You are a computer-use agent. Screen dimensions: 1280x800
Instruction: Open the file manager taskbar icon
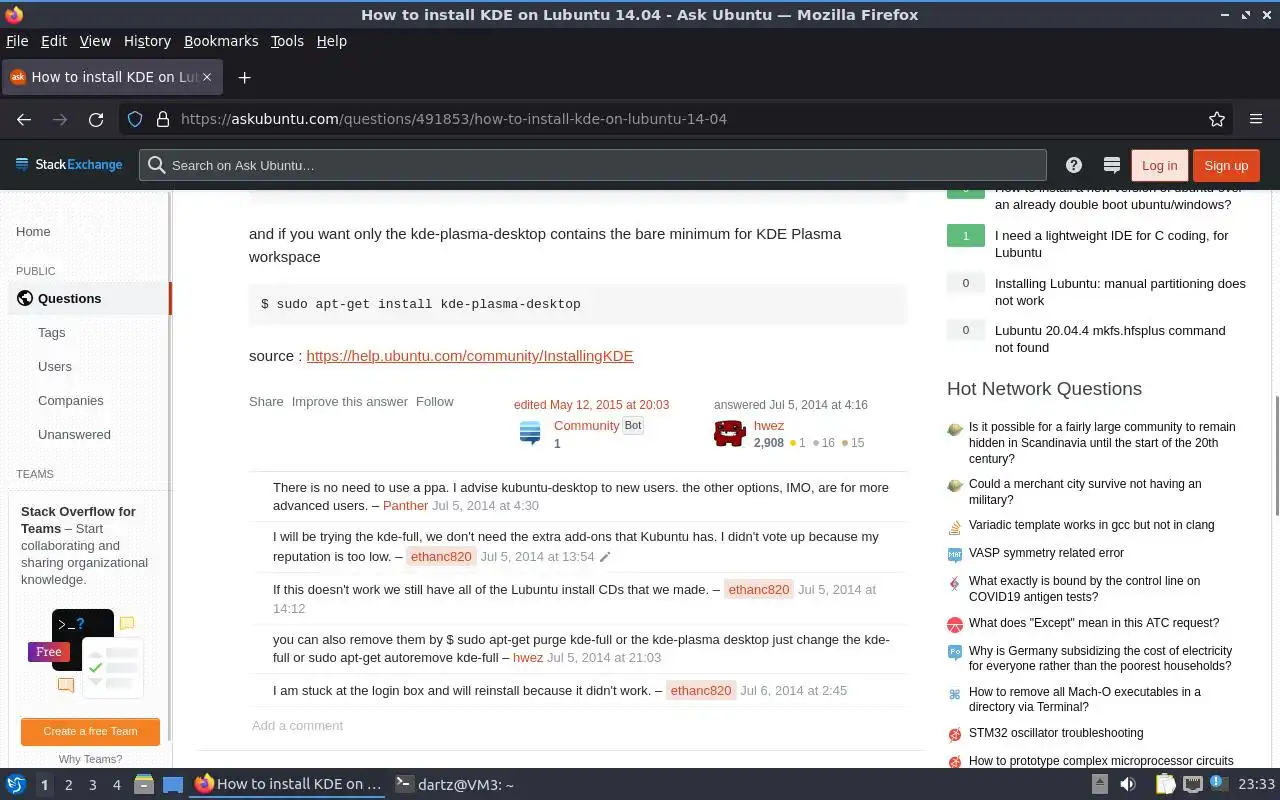pyautogui.click(x=143, y=784)
